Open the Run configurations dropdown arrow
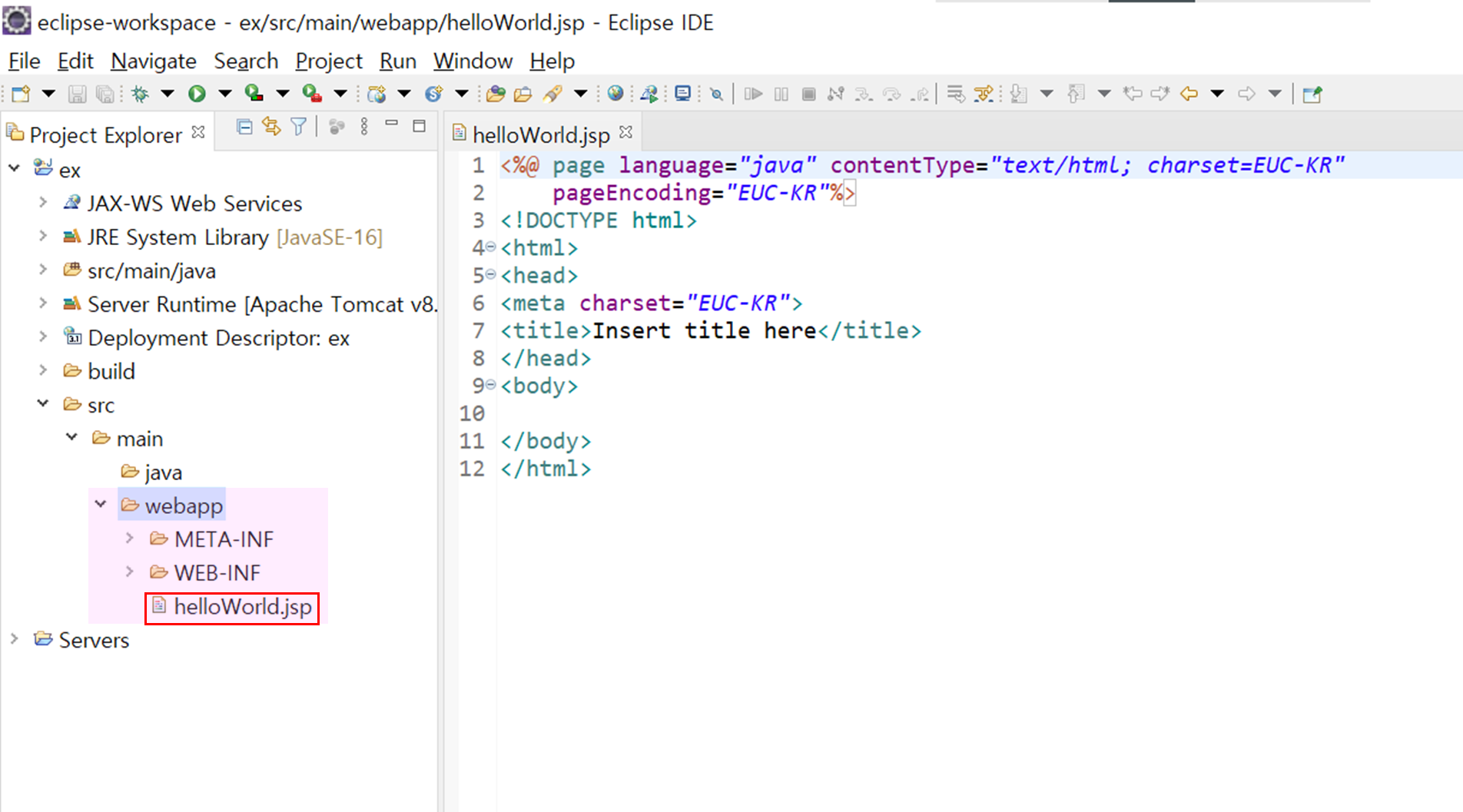Screen dimensions: 1463x812 pyautogui.click(x=224, y=94)
